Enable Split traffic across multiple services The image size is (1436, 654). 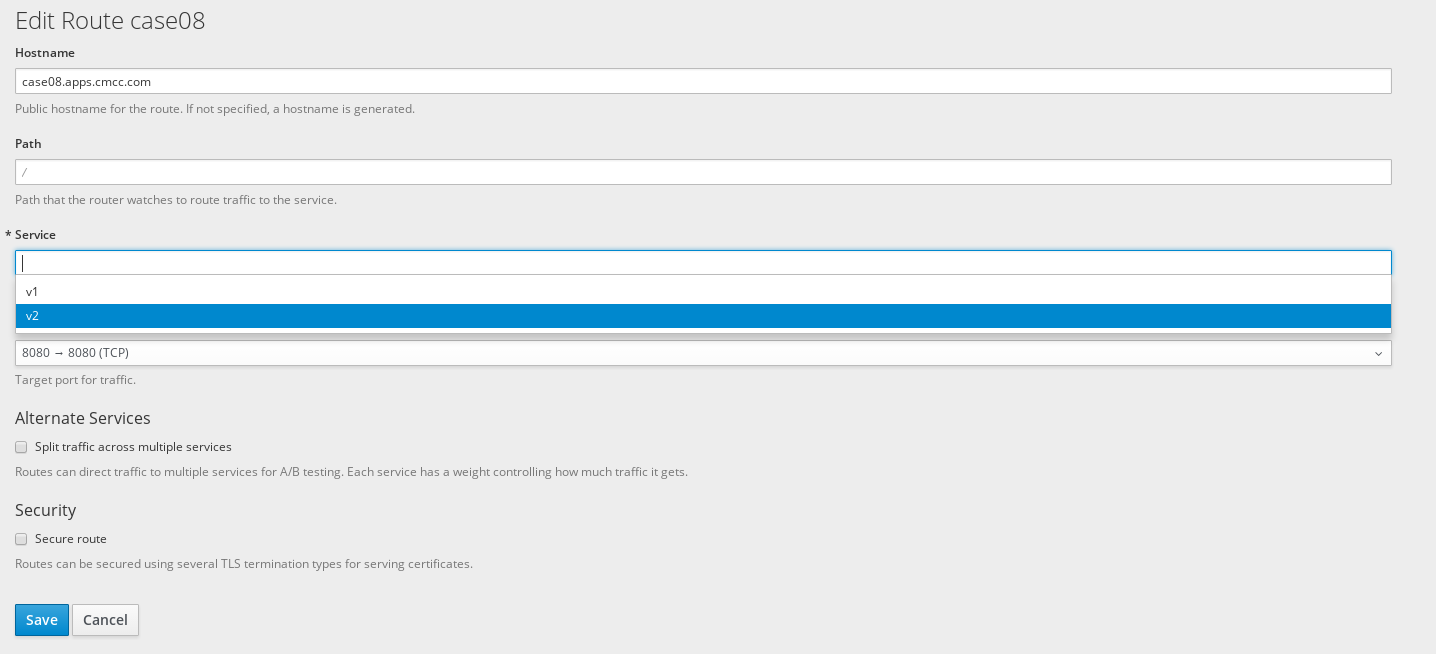[x=21, y=447]
